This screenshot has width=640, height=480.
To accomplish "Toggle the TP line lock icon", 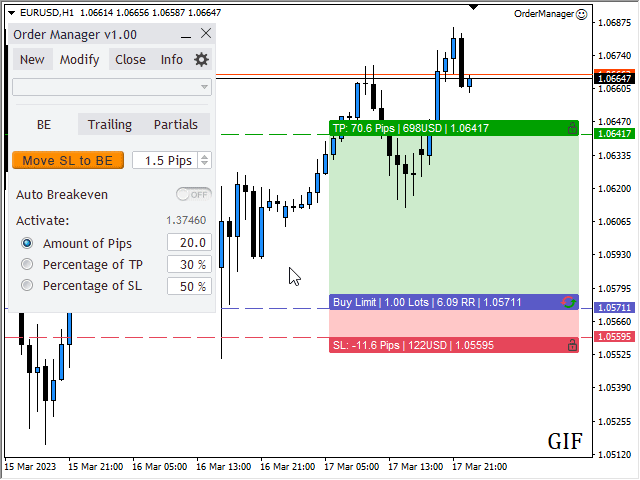I will tap(572, 128).
